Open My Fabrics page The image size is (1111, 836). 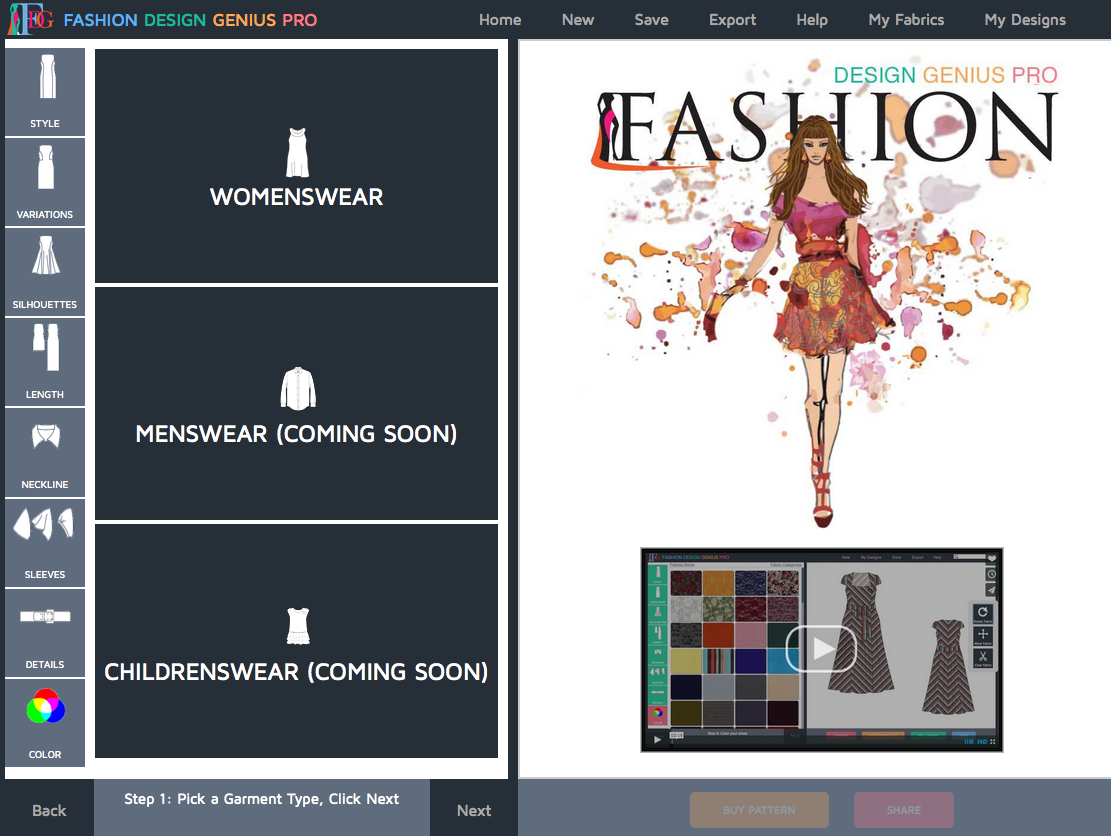tap(906, 20)
